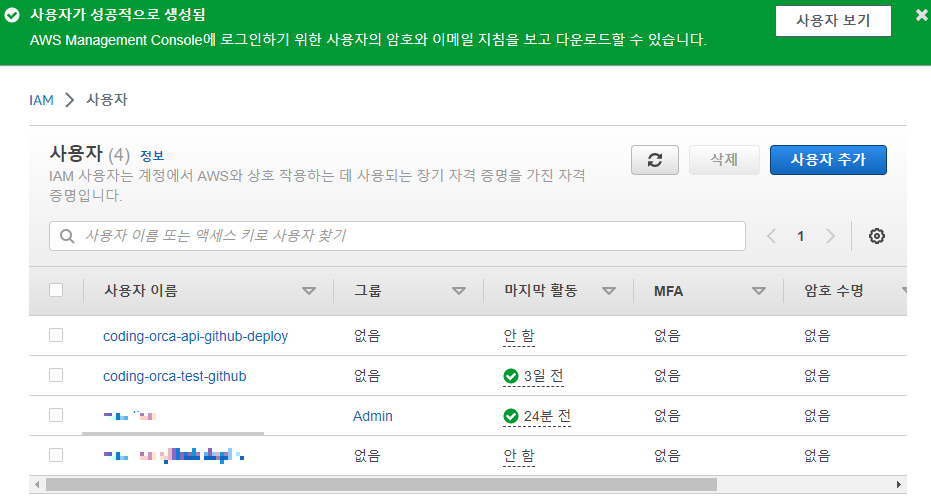Click the scrollbar right arrow
Image resolution: width=931 pixels, height=504 pixels.
point(898,484)
